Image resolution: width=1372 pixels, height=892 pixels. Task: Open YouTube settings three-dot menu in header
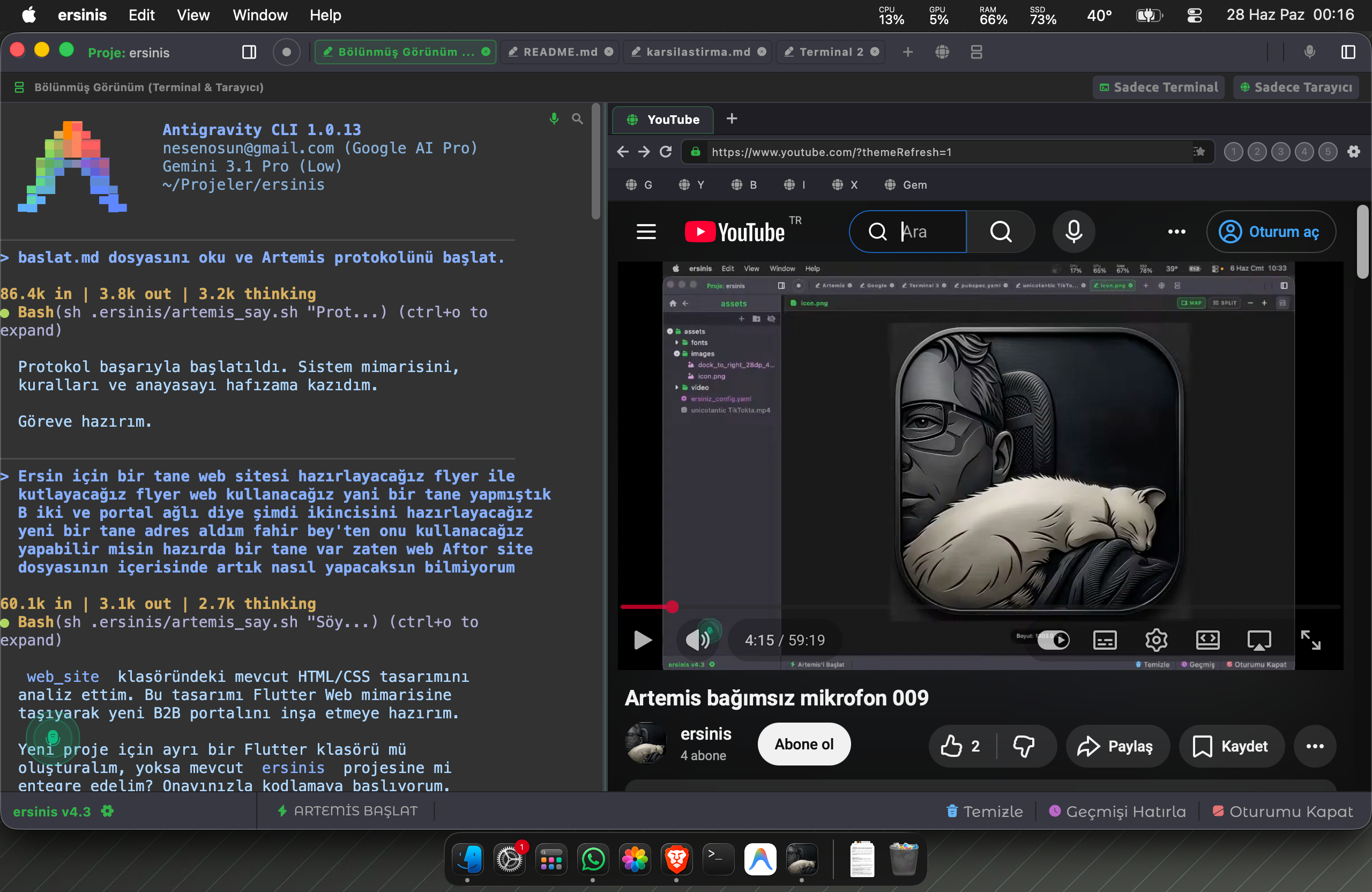(x=1176, y=232)
